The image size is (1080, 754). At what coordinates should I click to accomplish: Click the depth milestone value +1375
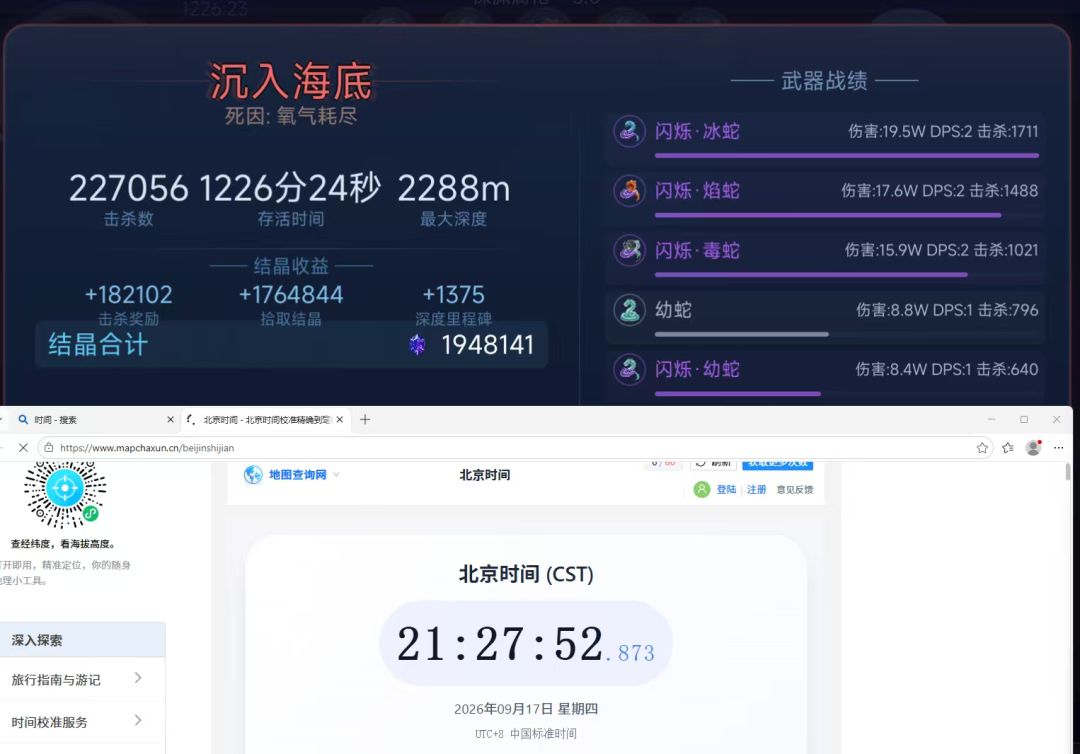453,295
